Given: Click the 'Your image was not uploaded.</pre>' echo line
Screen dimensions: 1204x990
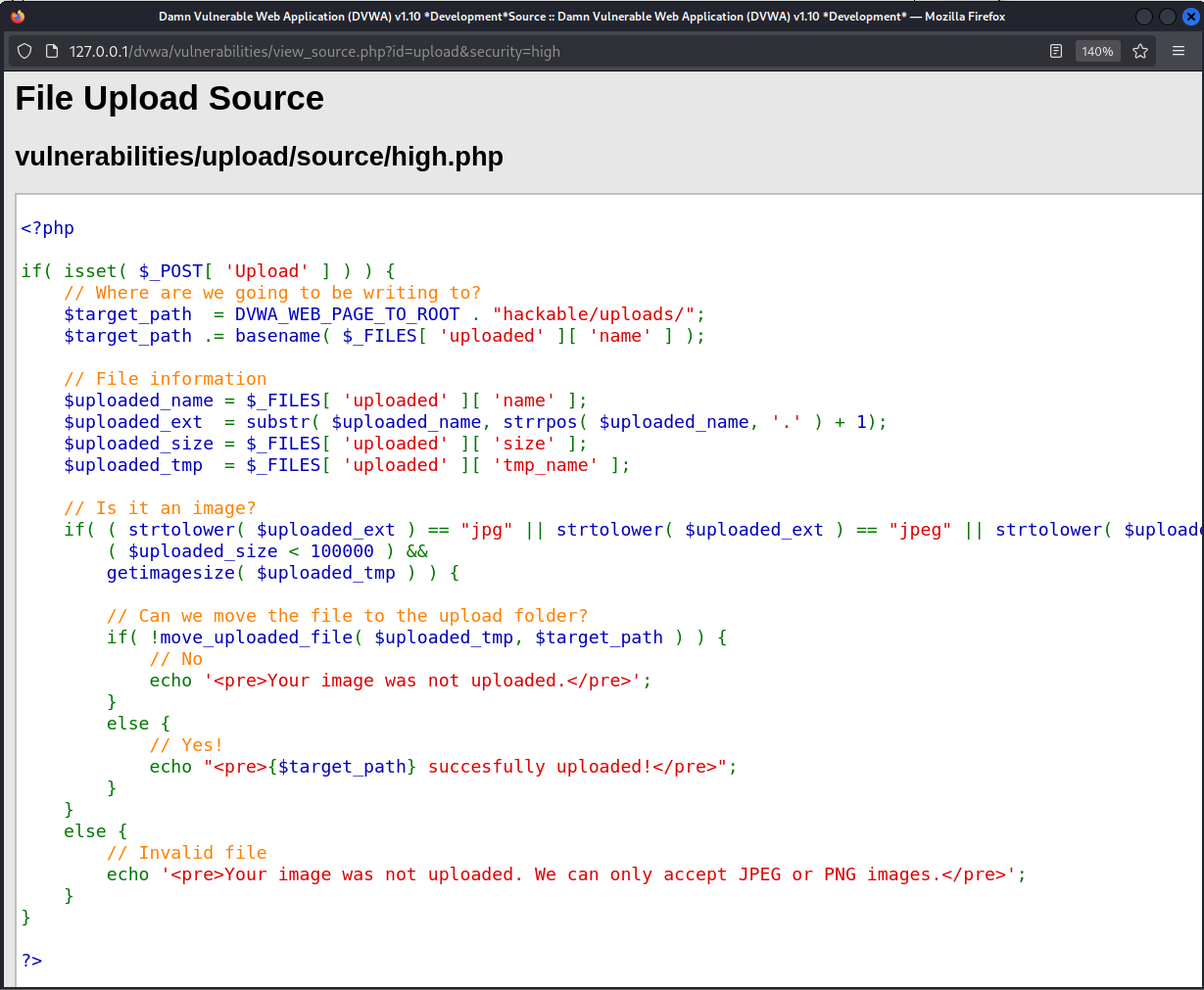Looking at the screenshot, I should point(401,681).
